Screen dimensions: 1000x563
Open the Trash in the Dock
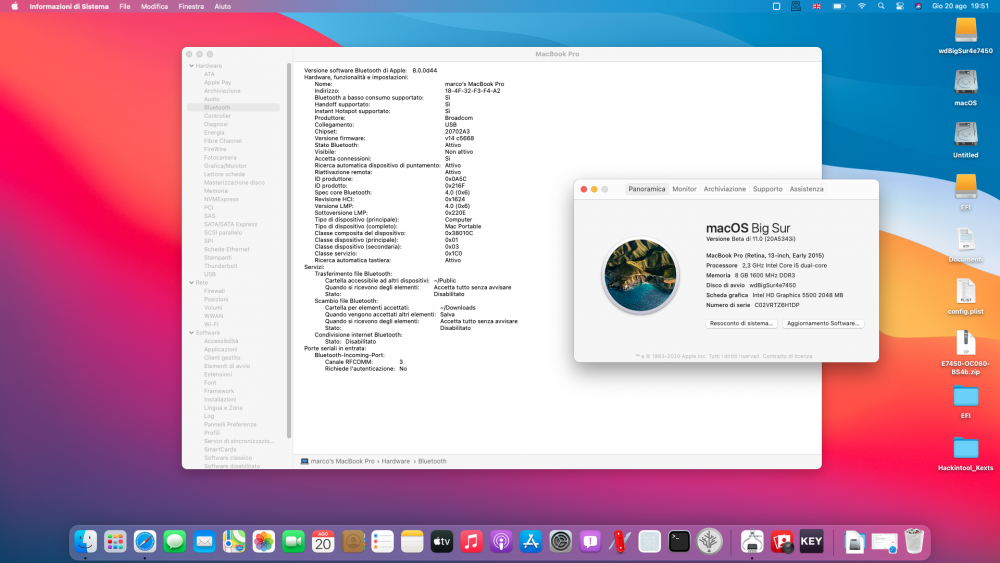(914, 542)
